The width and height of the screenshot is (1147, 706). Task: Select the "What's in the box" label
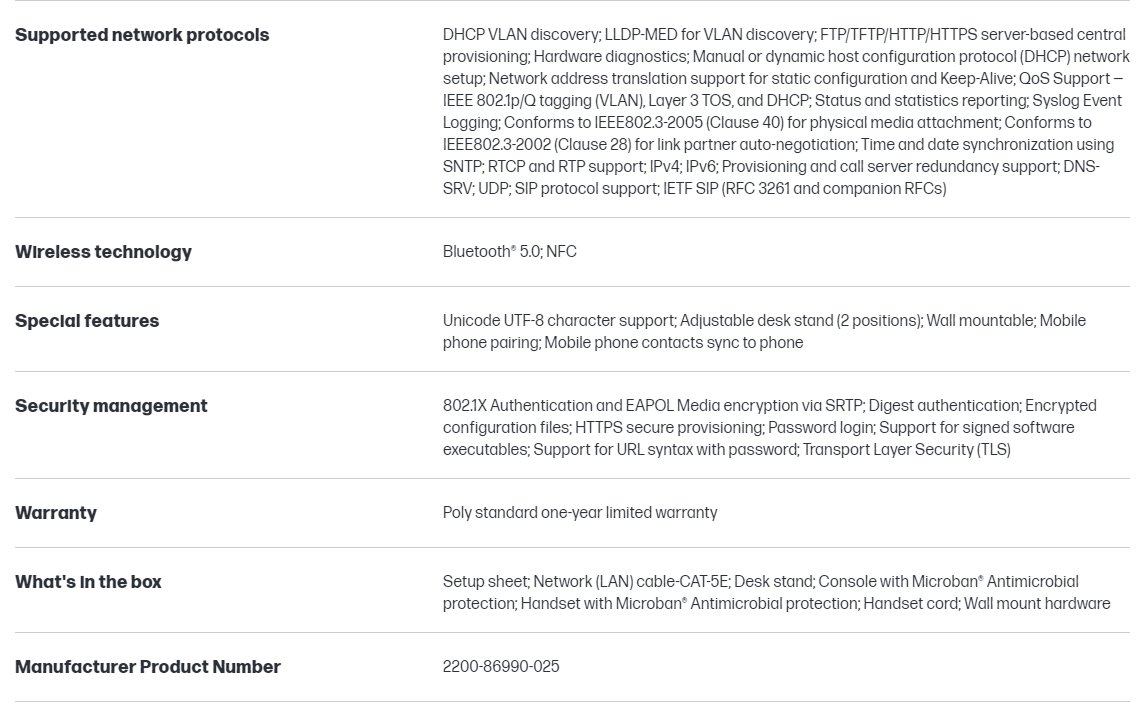click(88, 582)
